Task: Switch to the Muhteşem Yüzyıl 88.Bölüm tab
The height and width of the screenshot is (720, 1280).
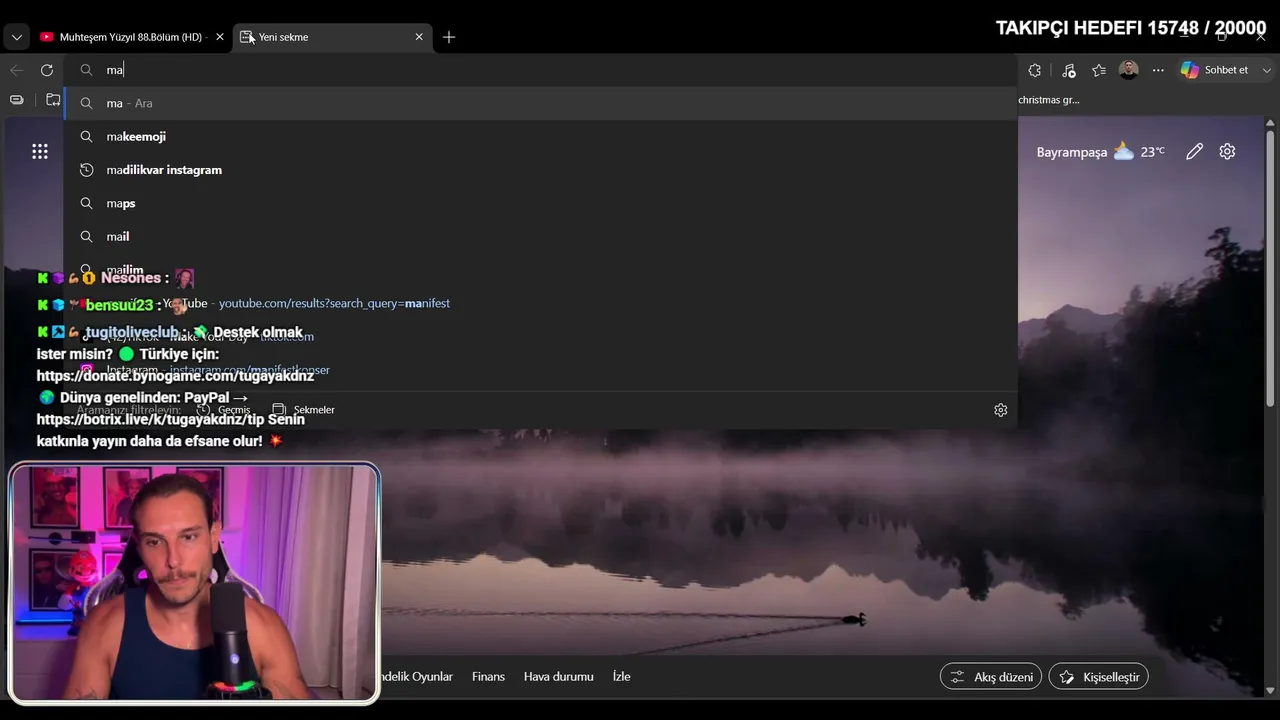Action: (132, 37)
